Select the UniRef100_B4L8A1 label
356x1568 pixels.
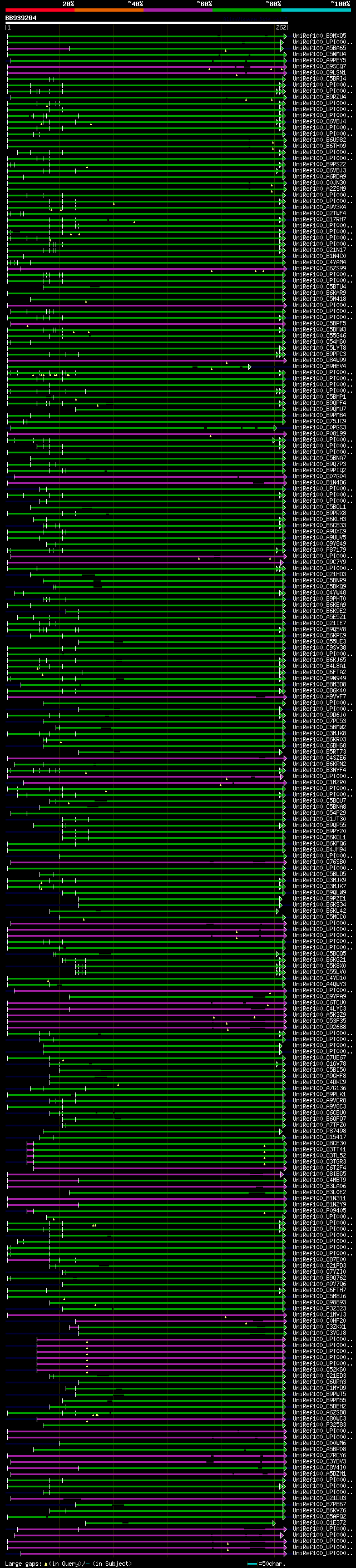pos(319,666)
